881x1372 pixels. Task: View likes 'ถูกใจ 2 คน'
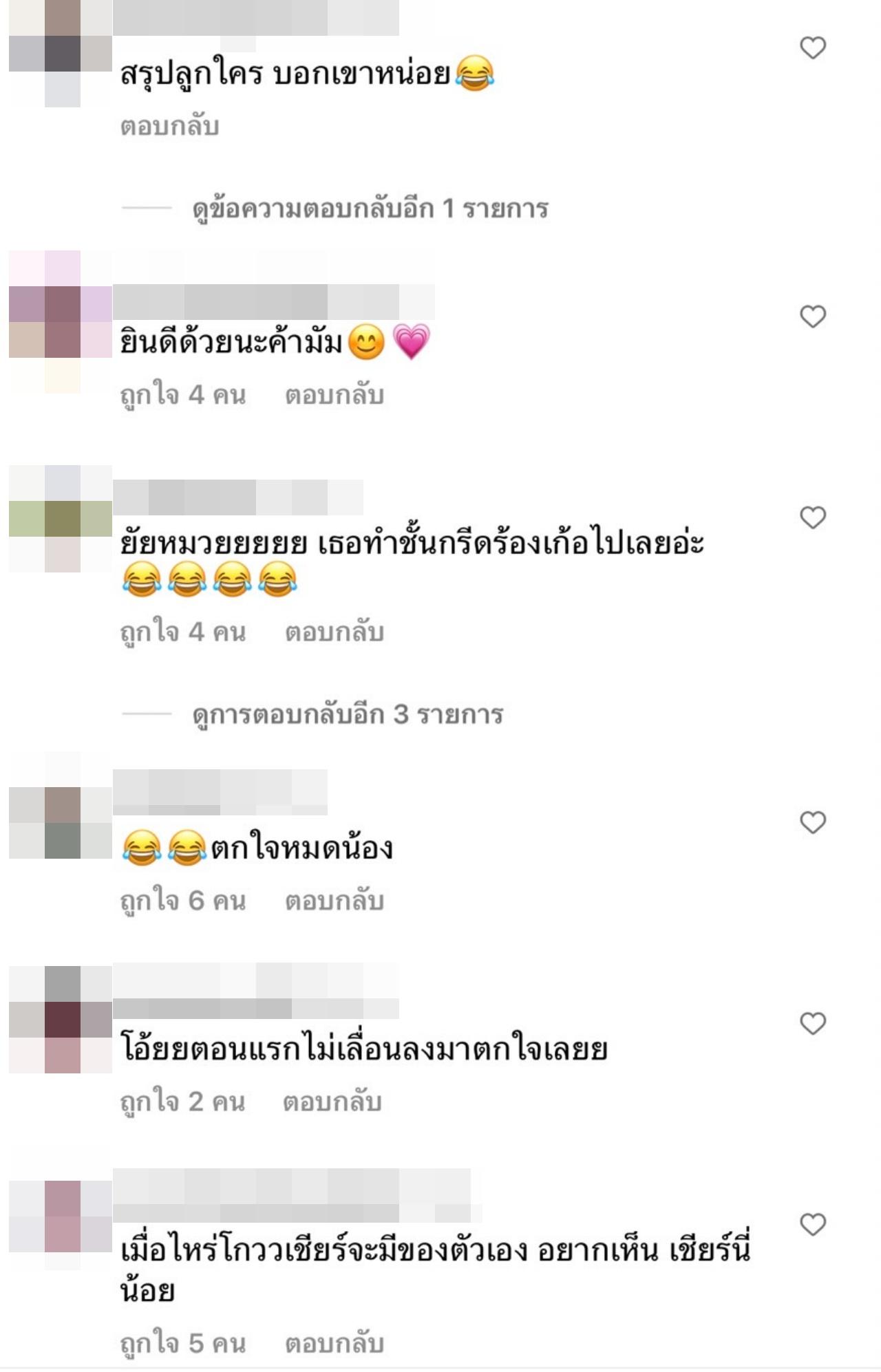pyautogui.click(x=182, y=1102)
